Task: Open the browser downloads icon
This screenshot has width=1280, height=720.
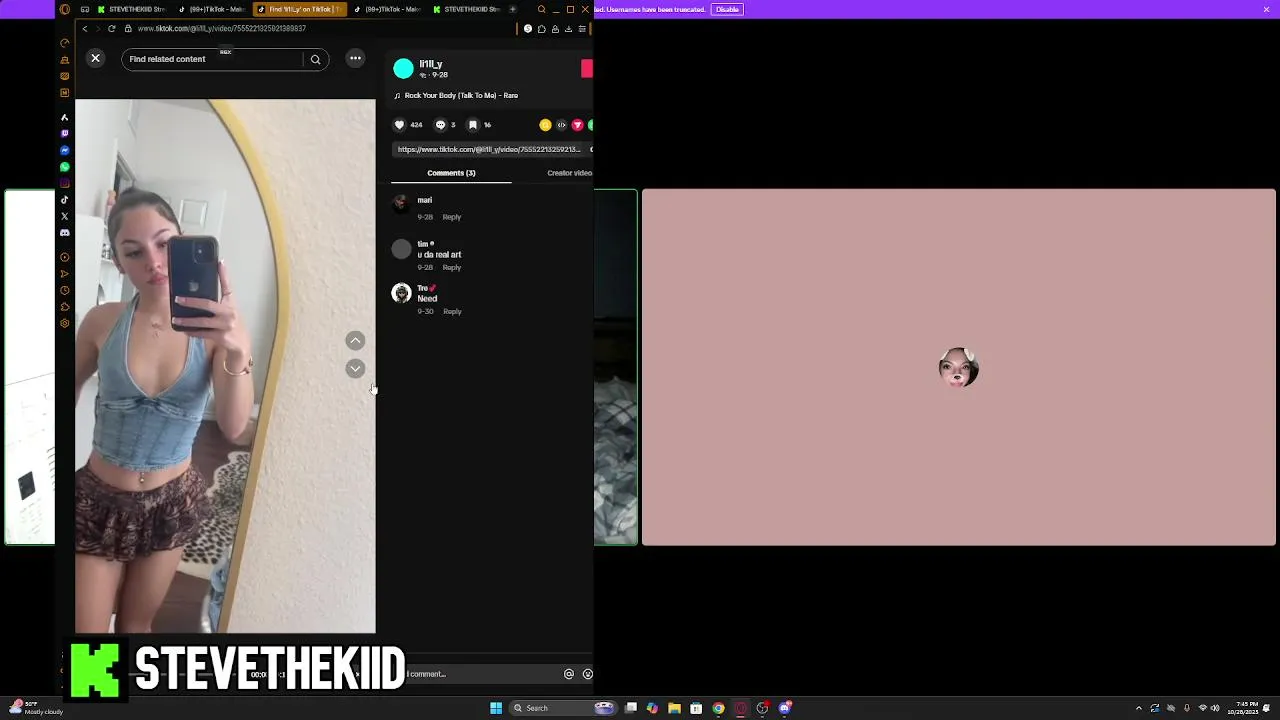Action: pos(568,29)
